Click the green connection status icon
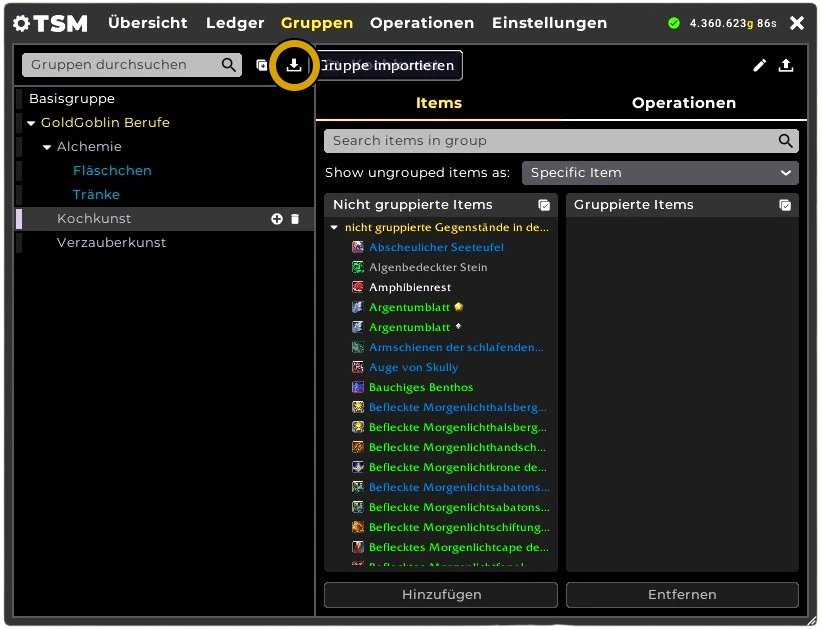 pyautogui.click(x=674, y=23)
